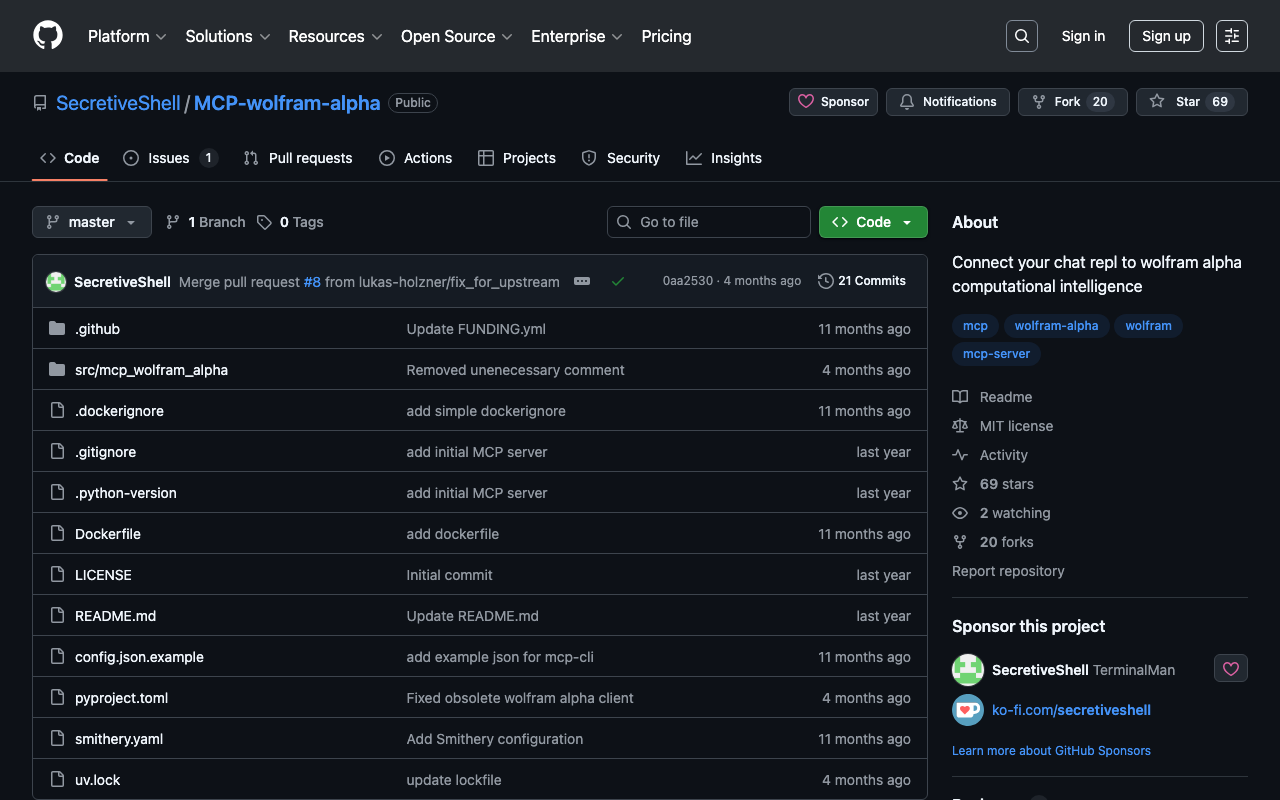
Task: Expand commit message ellipsis button
Action: click(582, 281)
